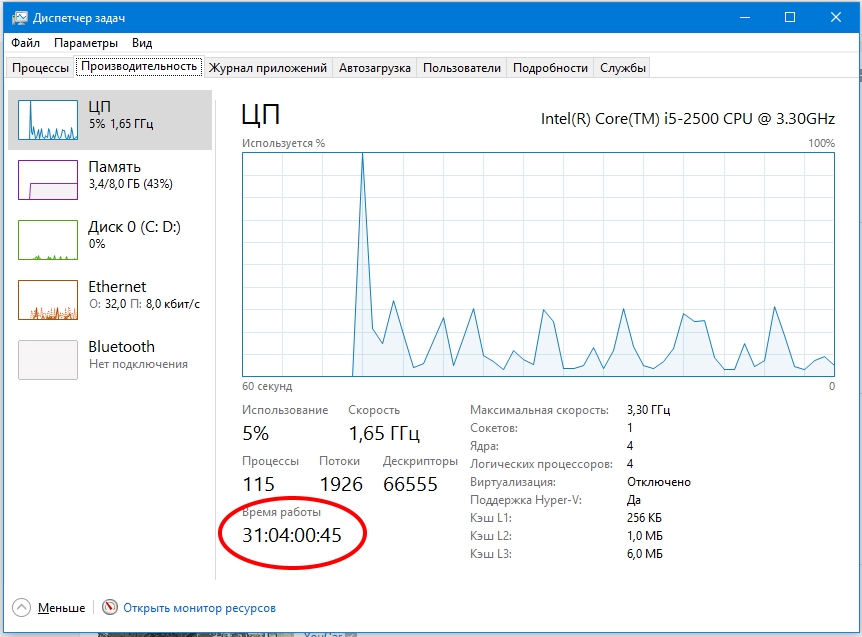The width and height of the screenshot is (862, 637).
Task: Switch to the Подробности tab
Action: pos(550,68)
